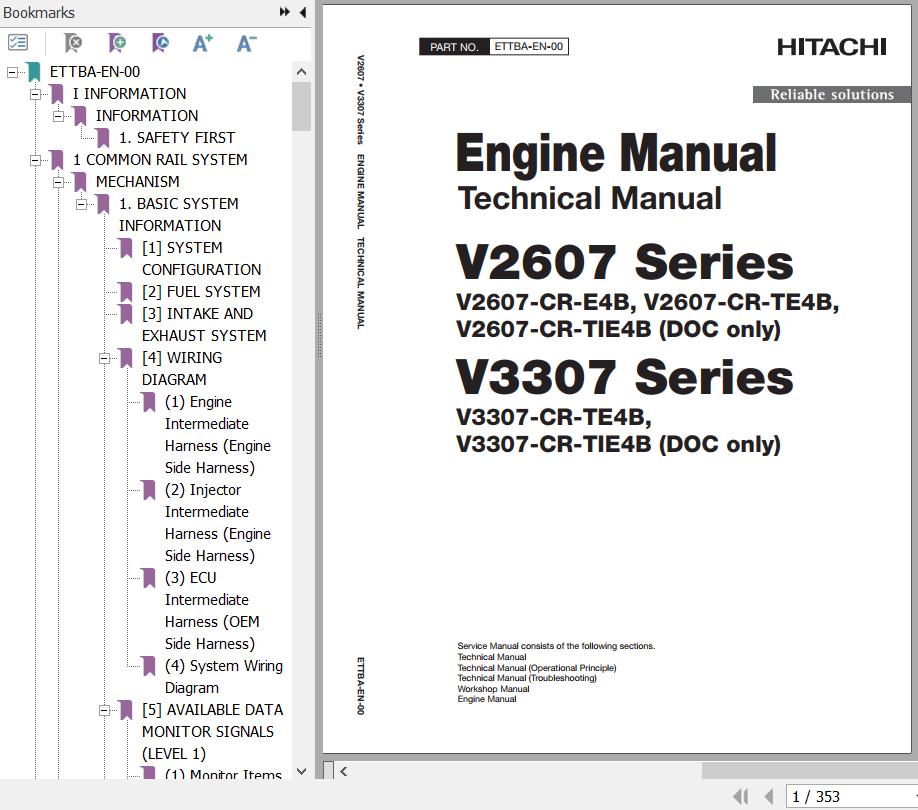Click the bookmarks scrollbar down arrow

(302, 771)
